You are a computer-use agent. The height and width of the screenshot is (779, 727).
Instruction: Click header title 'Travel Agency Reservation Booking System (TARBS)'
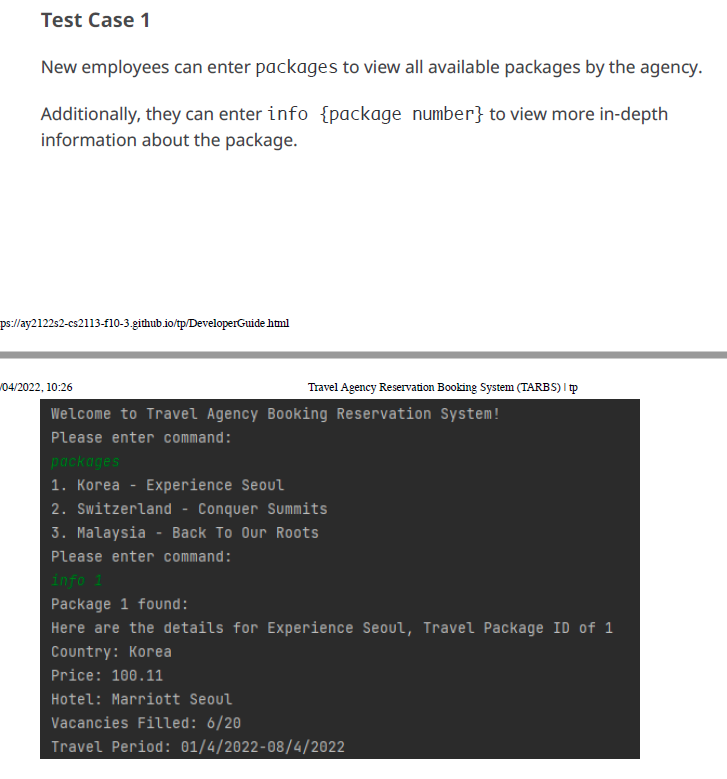(x=434, y=388)
